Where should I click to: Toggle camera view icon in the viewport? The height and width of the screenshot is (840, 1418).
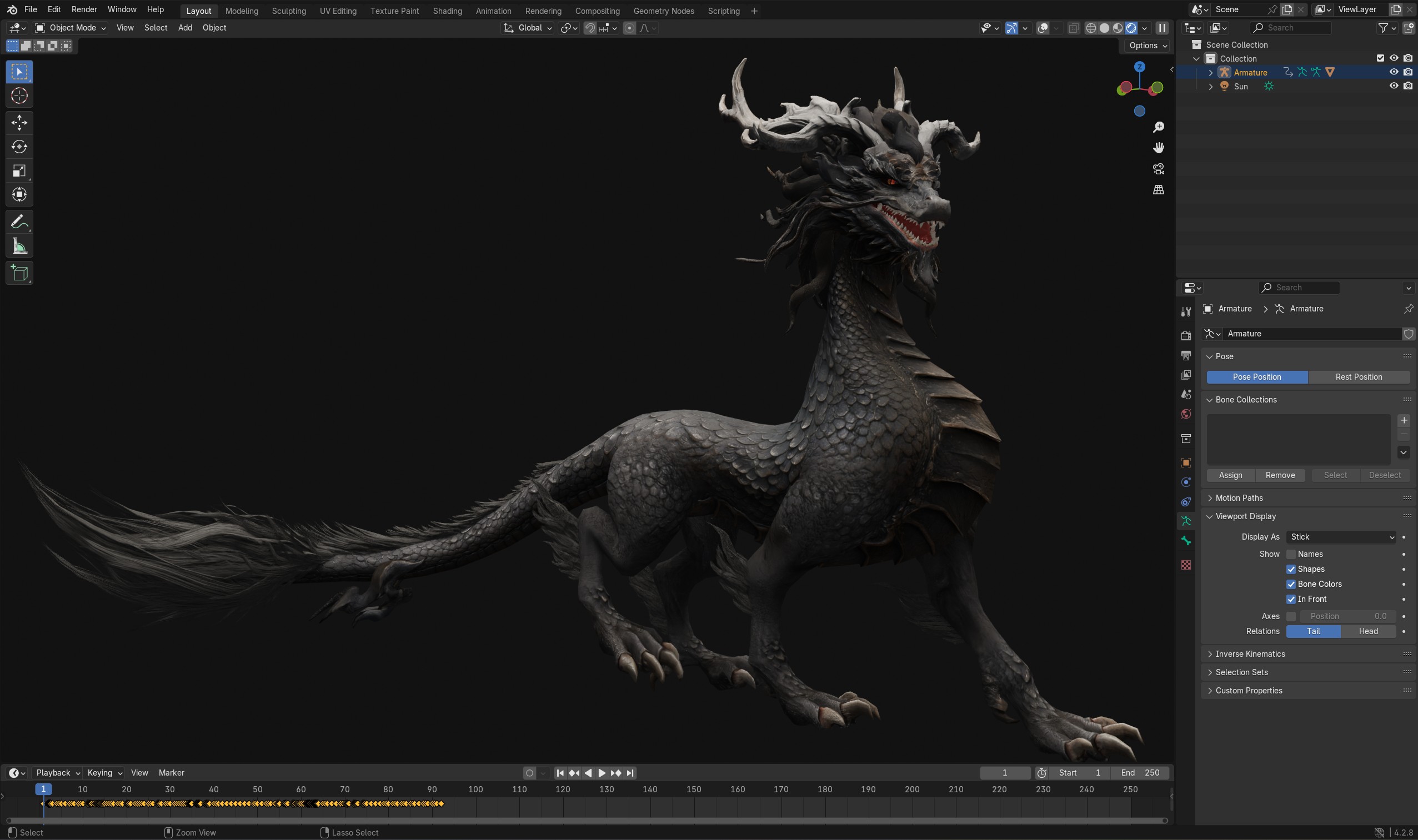click(x=1158, y=169)
